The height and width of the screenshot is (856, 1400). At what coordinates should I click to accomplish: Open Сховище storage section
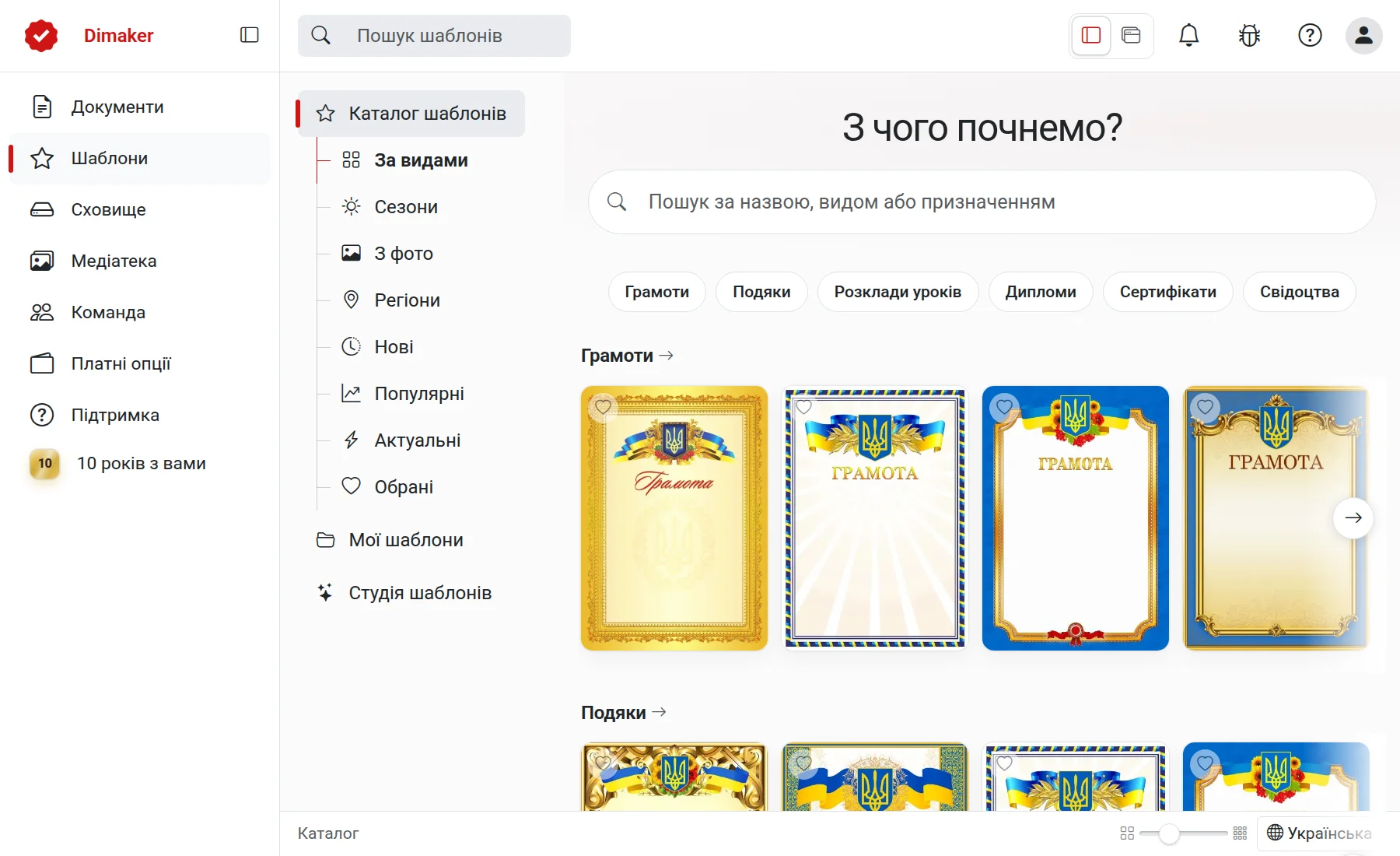point(139,209)
